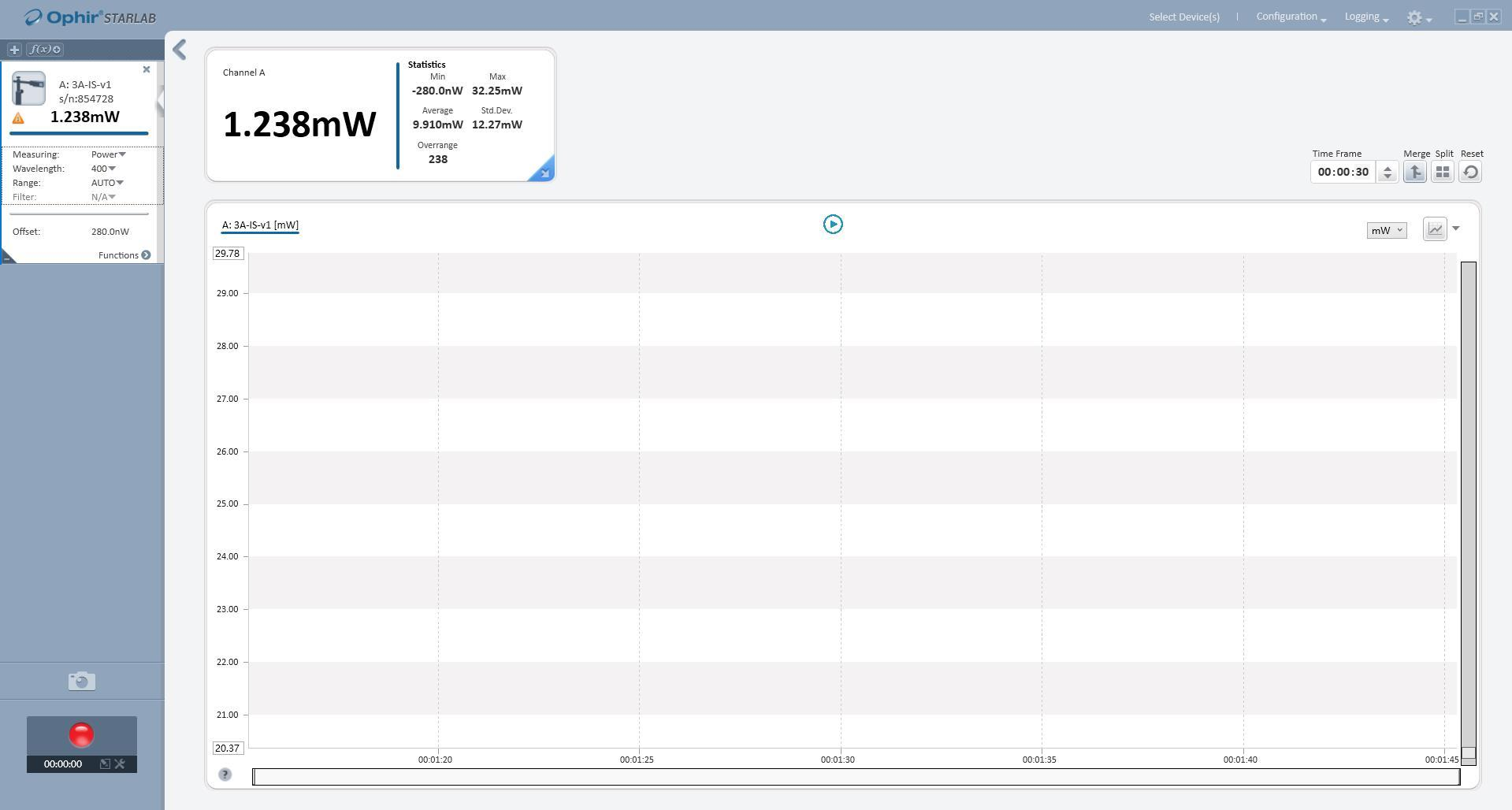Start logging with the red record button
1512x810 pixels.
point(81,734)
